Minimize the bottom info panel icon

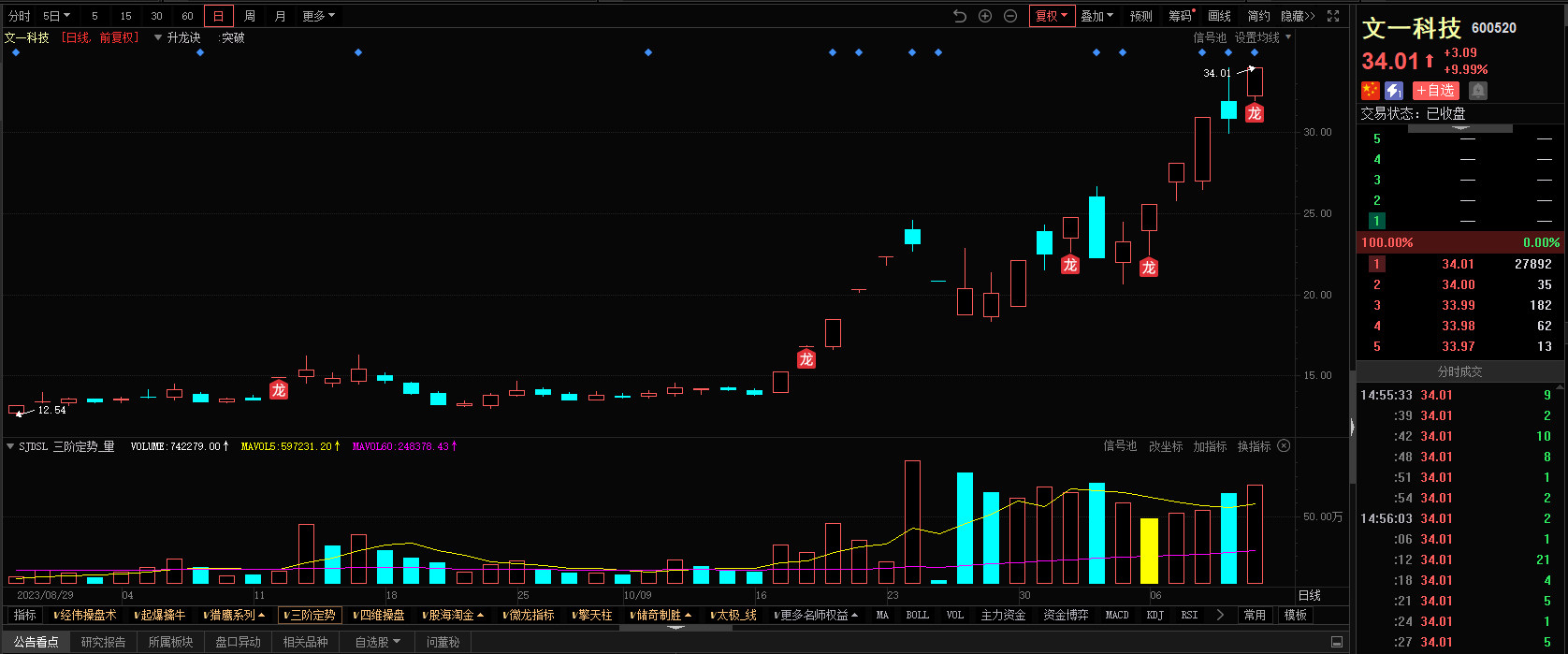click(1337, 642)
